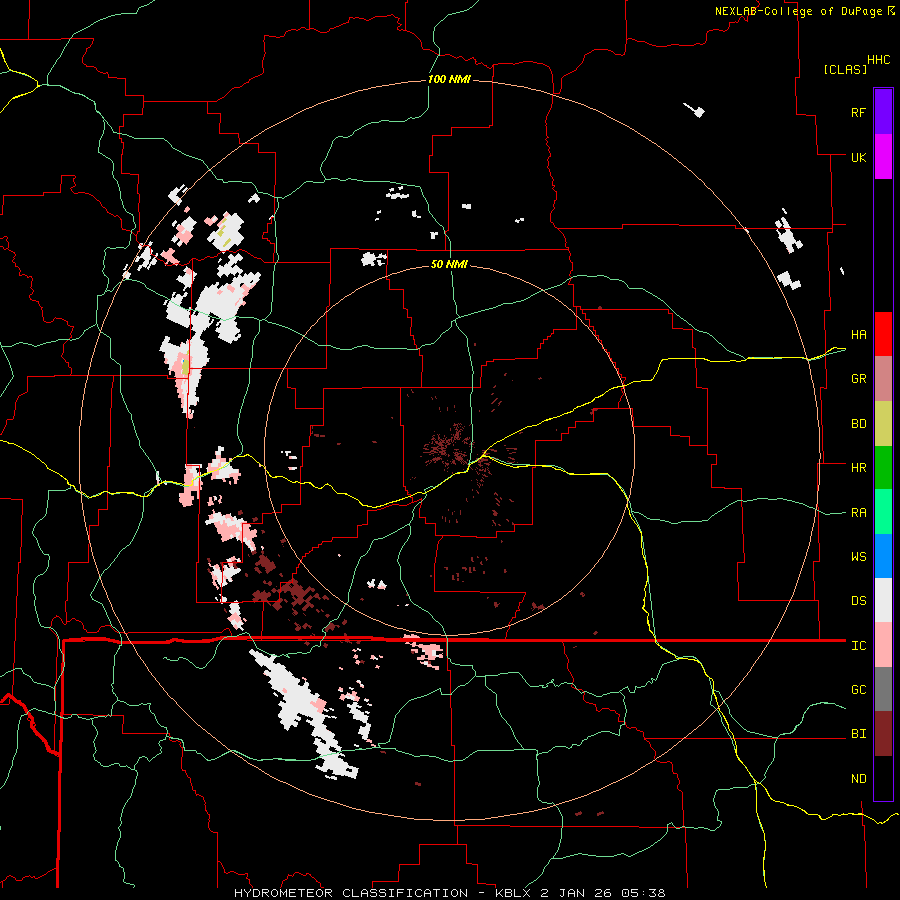
Task: Click the HR legend label
Action: [x=858, y=468]
